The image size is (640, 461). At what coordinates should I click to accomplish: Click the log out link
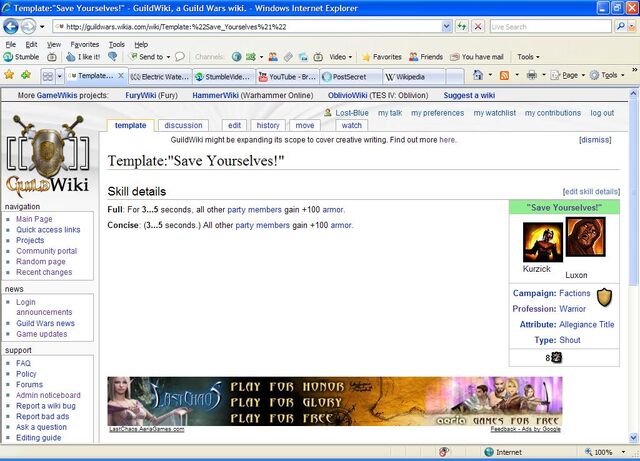tap(602, 113)
